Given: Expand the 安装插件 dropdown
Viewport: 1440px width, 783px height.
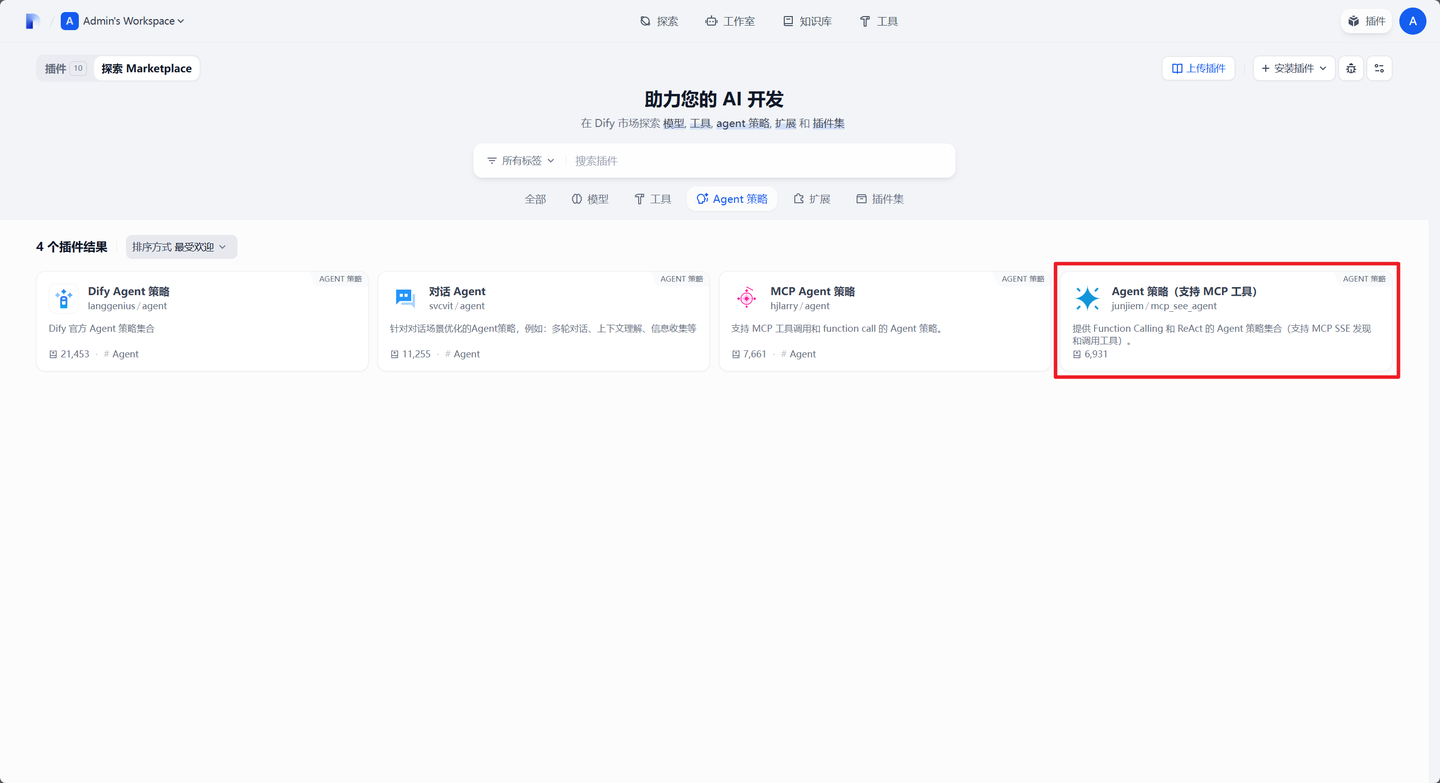Looking at the screenshot, I should pos(1293,68).
